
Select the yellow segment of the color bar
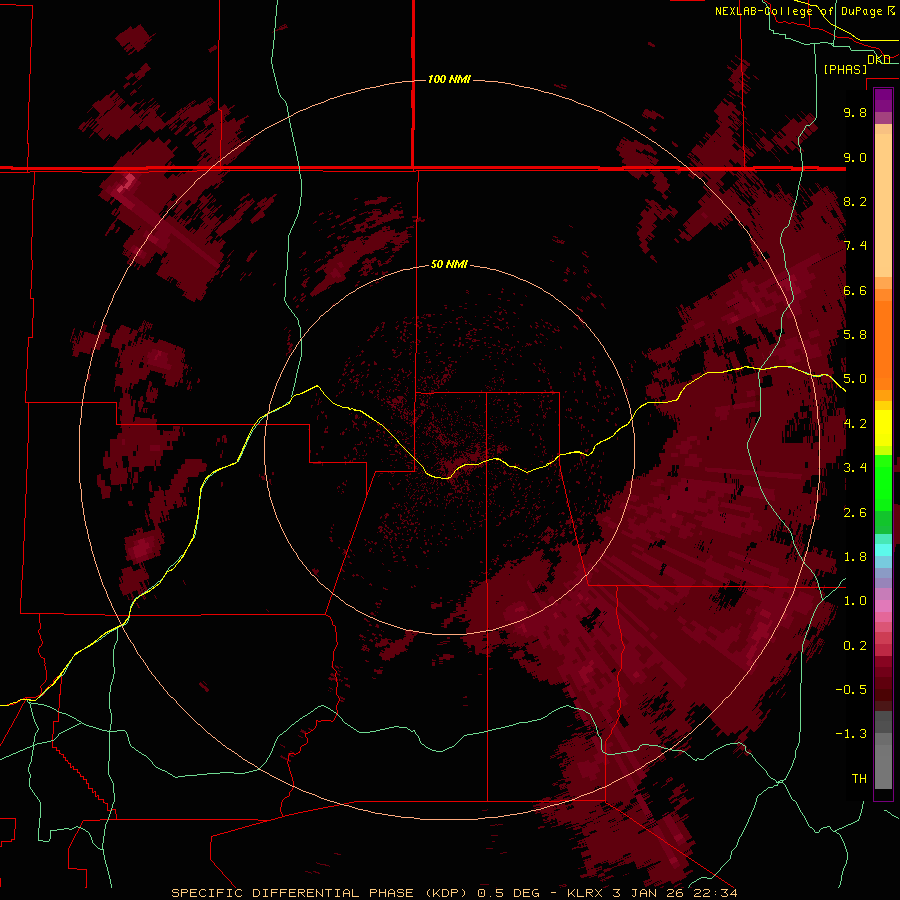click(x=883, y=428)
